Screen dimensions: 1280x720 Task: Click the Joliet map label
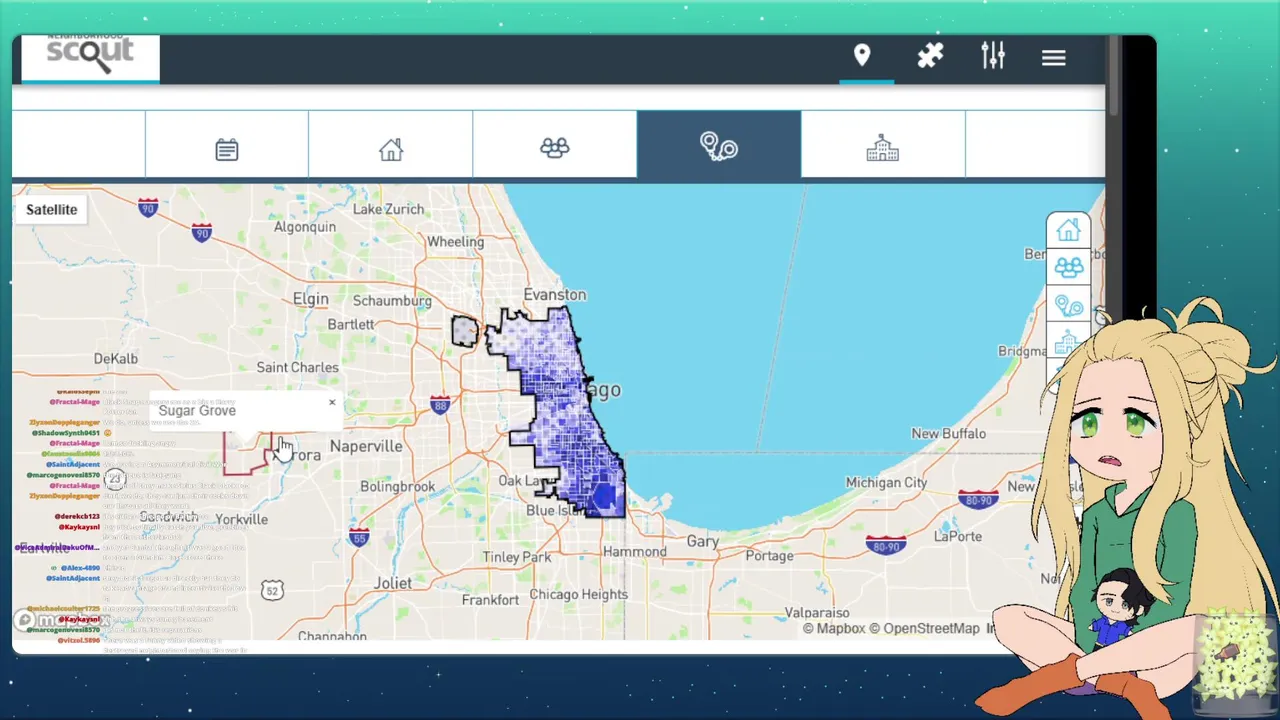[393, 583]
